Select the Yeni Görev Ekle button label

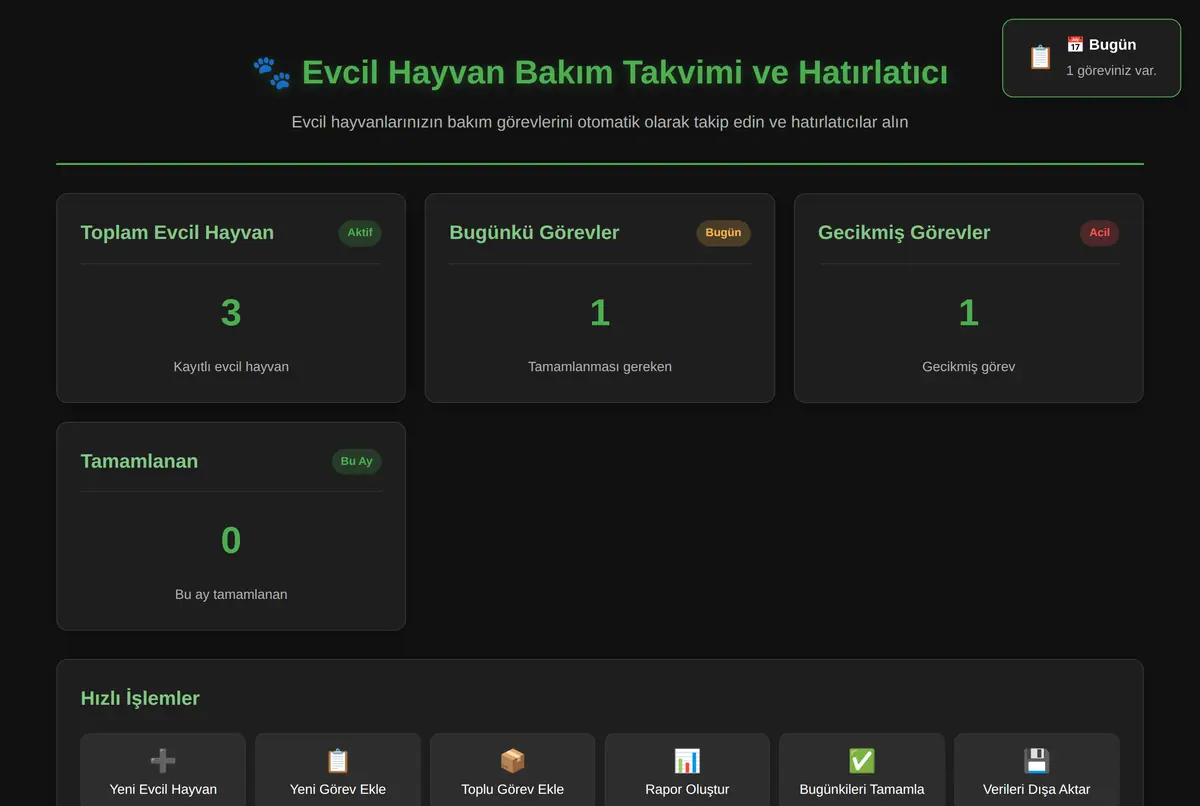338,789
